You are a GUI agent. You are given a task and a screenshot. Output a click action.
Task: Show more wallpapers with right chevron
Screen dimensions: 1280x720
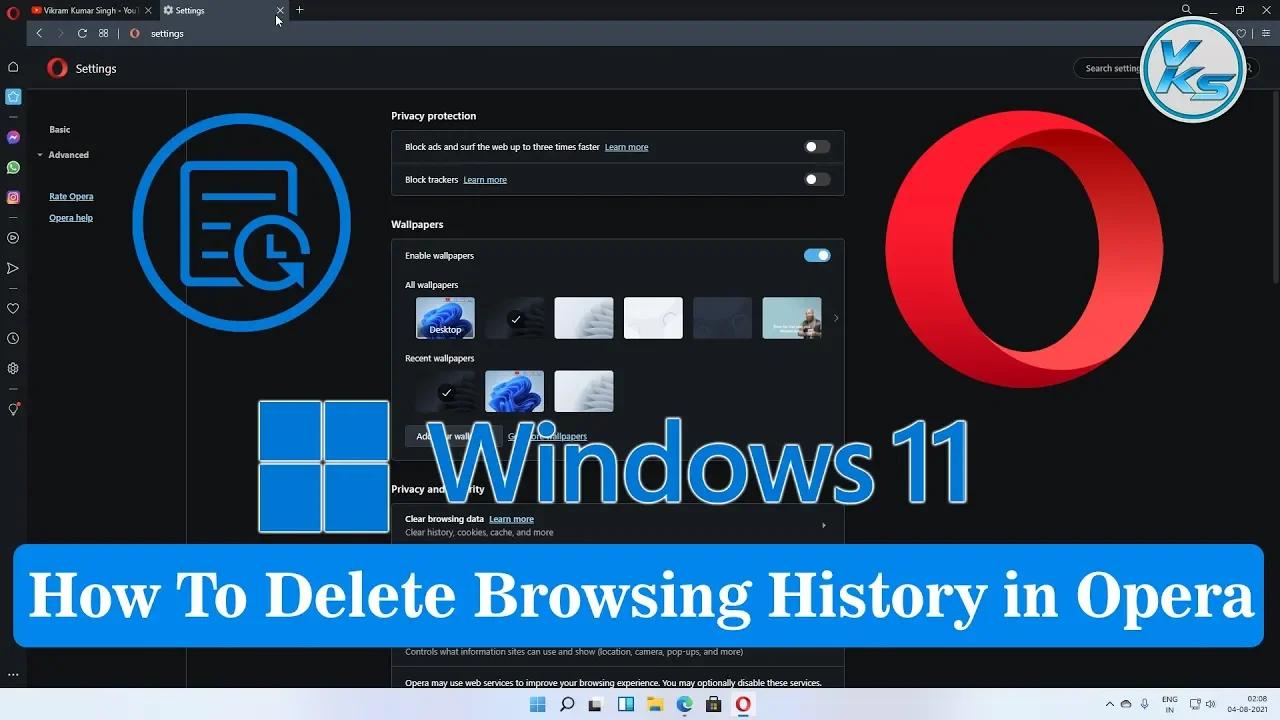836,318
